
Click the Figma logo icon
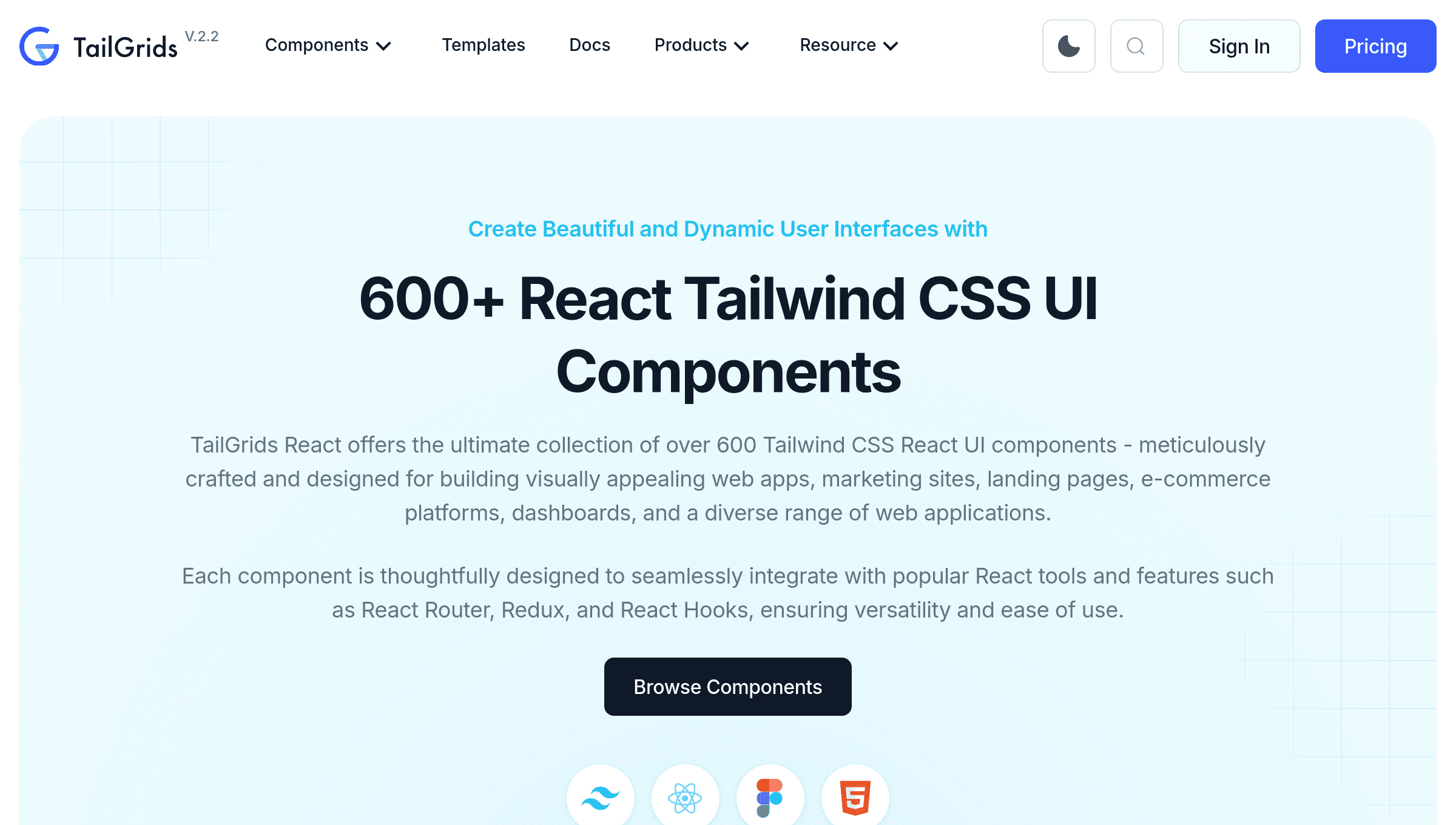[770, 797]
